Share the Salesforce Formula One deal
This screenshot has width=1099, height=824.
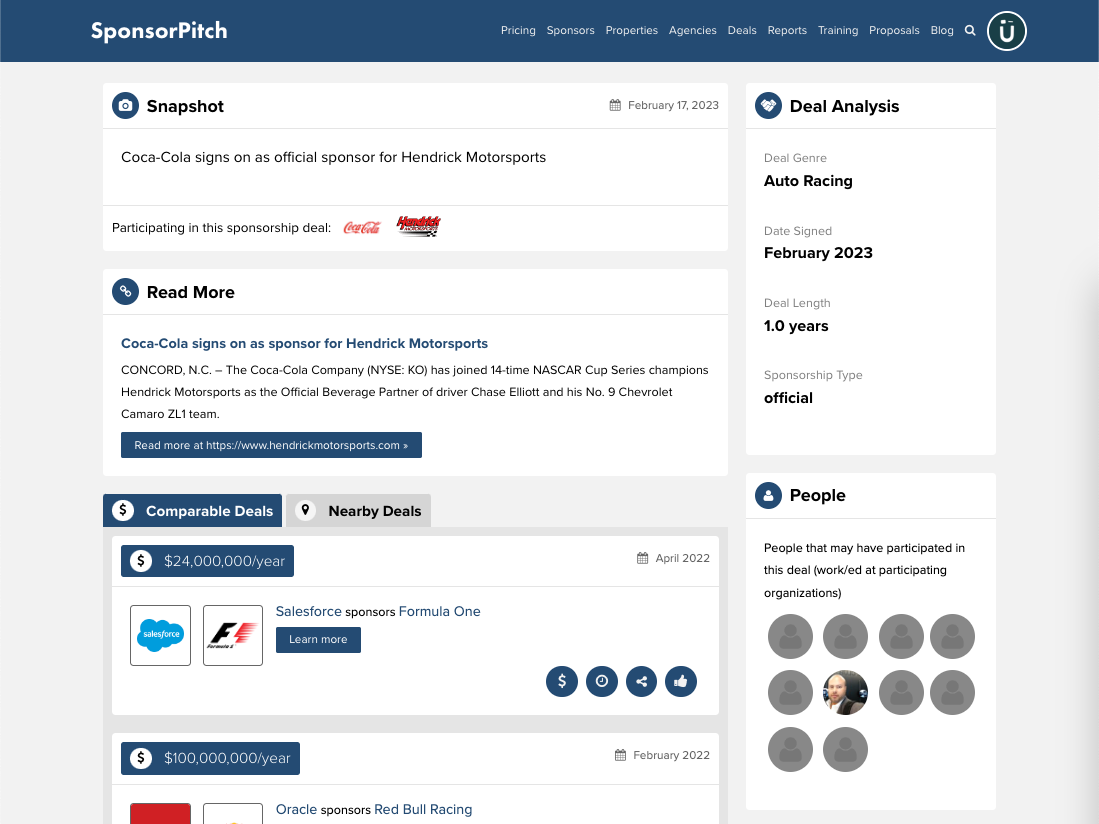click(641, 681)
